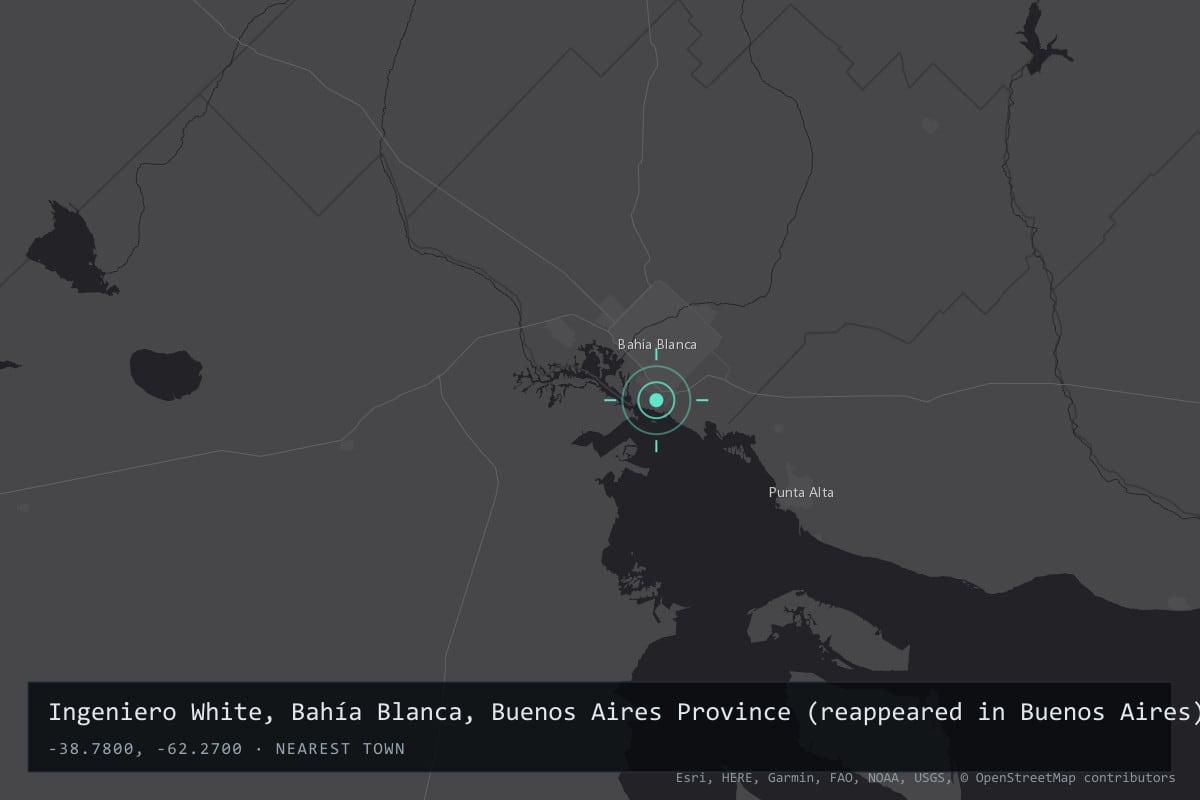
Task: Click the teal location target marker
Action: (656, 400)
